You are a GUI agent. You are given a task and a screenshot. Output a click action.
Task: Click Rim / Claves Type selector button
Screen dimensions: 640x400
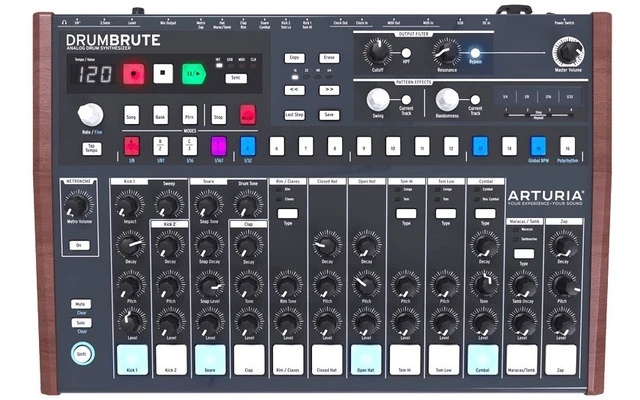click(288, 213)
